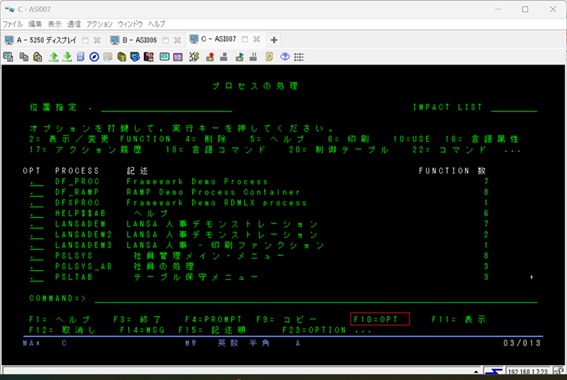
Task: Open the ファイル menu
Action: pos(13,24)
